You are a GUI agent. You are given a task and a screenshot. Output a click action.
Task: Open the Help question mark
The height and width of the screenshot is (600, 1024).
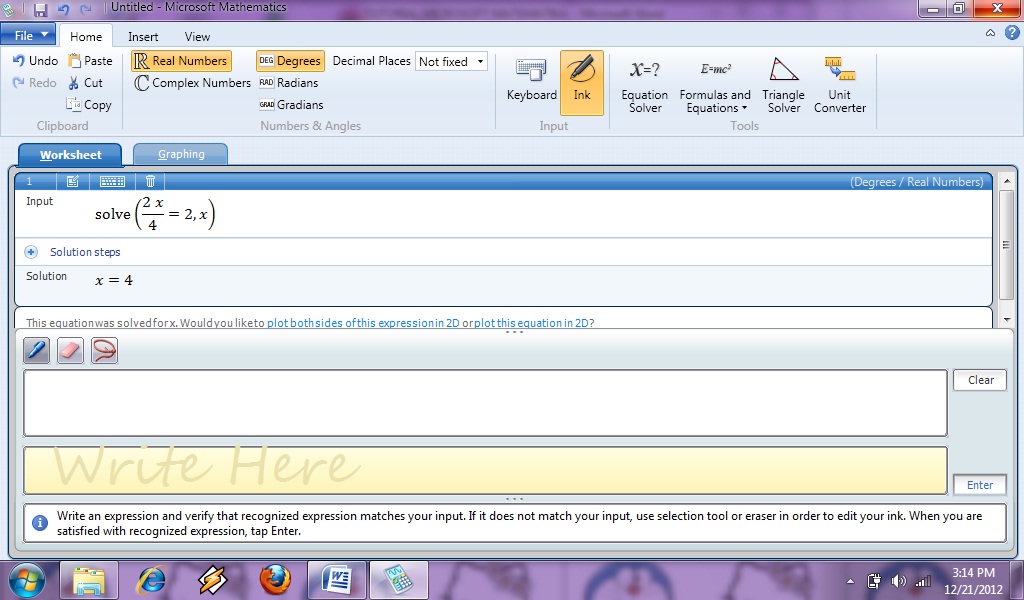(x=1012, y=33)
